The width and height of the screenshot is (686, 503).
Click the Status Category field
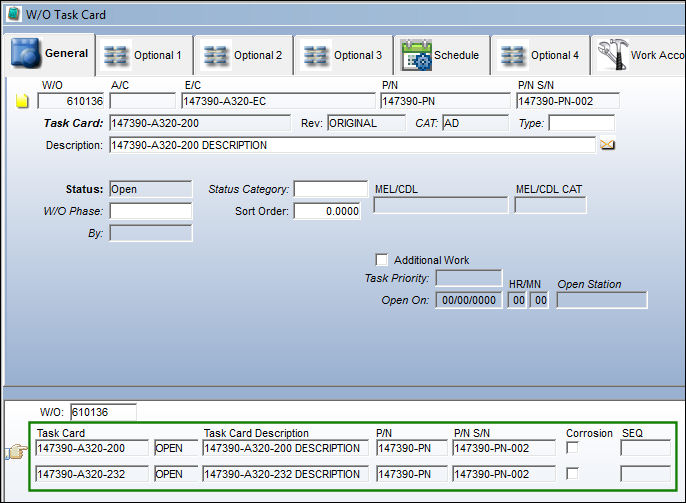point(331,189)
